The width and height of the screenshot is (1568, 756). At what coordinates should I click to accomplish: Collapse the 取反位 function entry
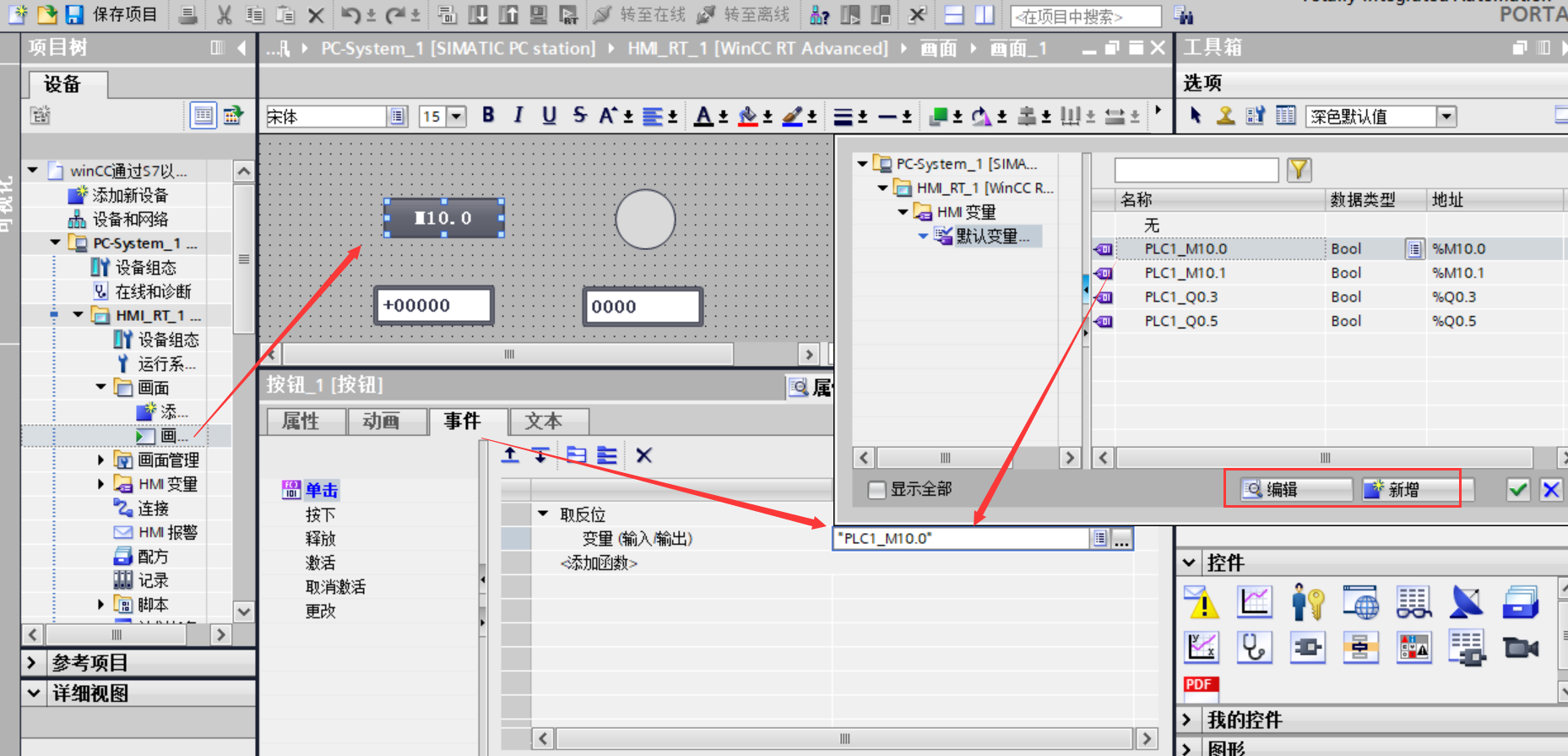[544, 514]
